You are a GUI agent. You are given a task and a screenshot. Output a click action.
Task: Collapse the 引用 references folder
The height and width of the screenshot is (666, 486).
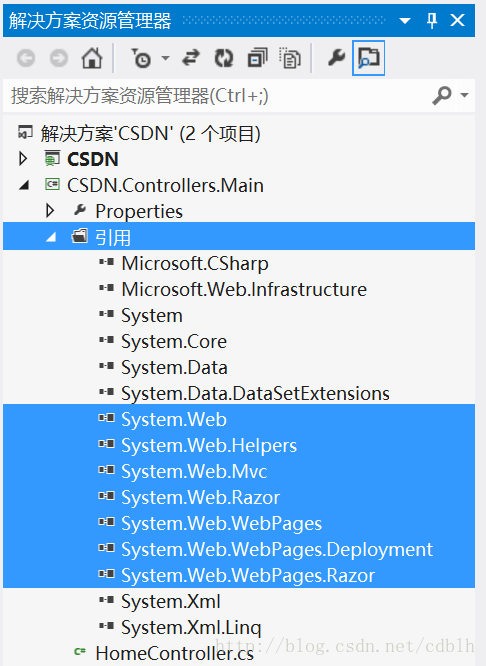[x=51, y=237]
